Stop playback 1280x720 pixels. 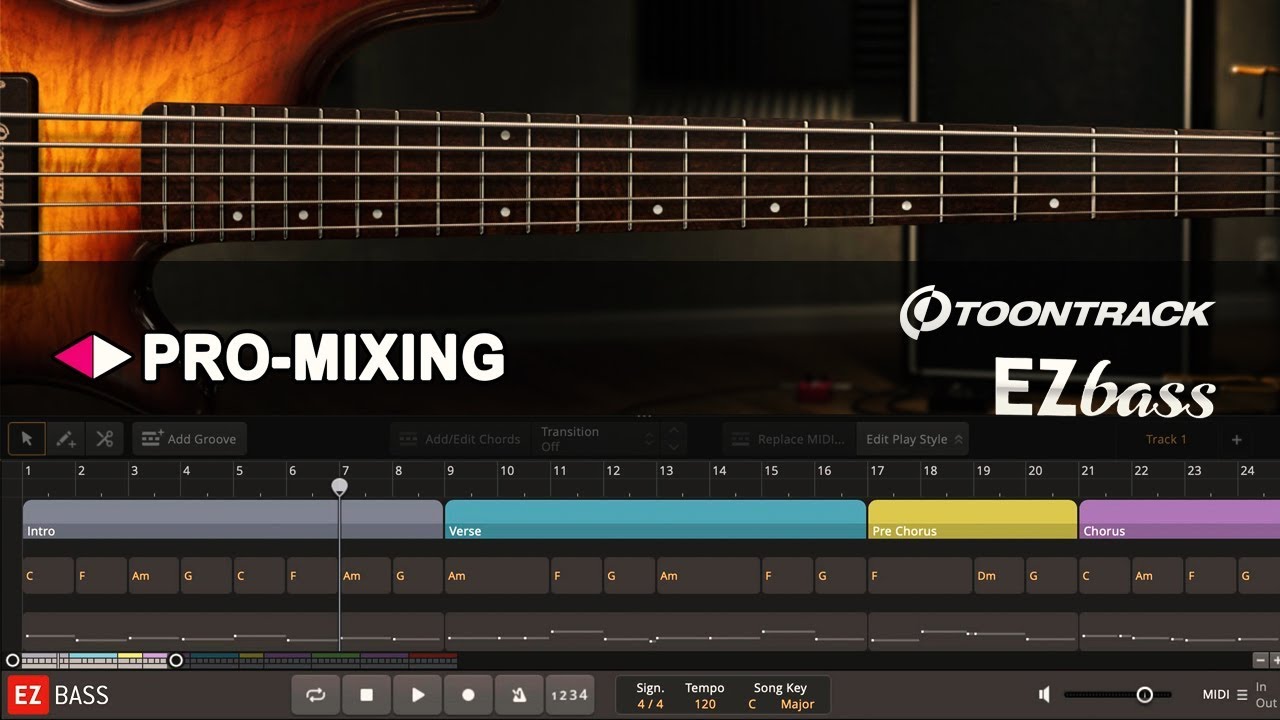pos(367,695)
